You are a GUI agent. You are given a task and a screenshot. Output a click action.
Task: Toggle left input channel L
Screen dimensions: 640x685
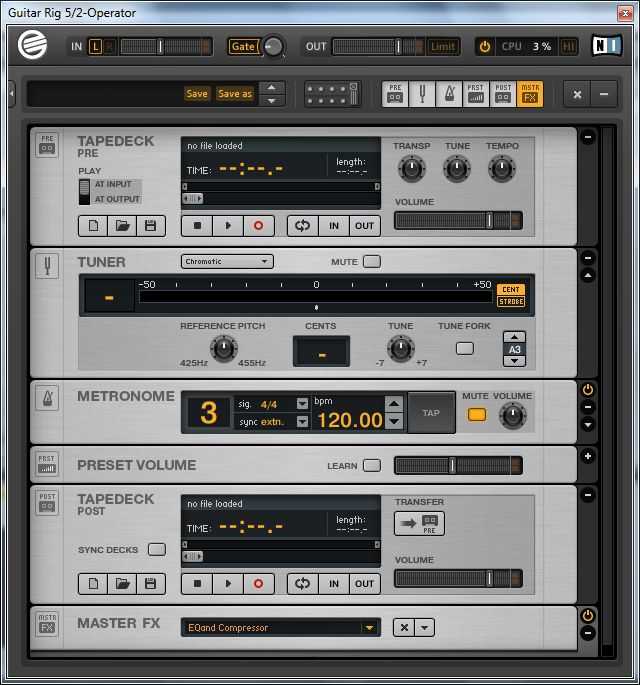click(96, 46)
